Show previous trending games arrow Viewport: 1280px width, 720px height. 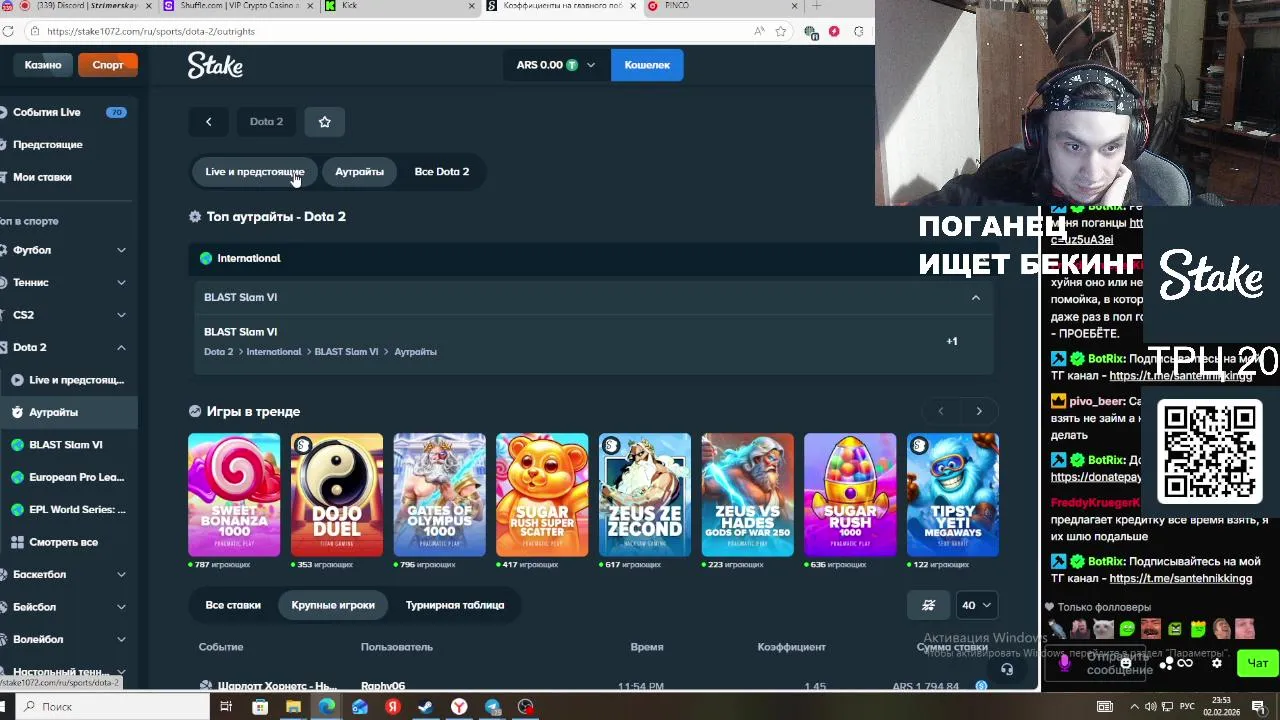click(x=940, y=411)
